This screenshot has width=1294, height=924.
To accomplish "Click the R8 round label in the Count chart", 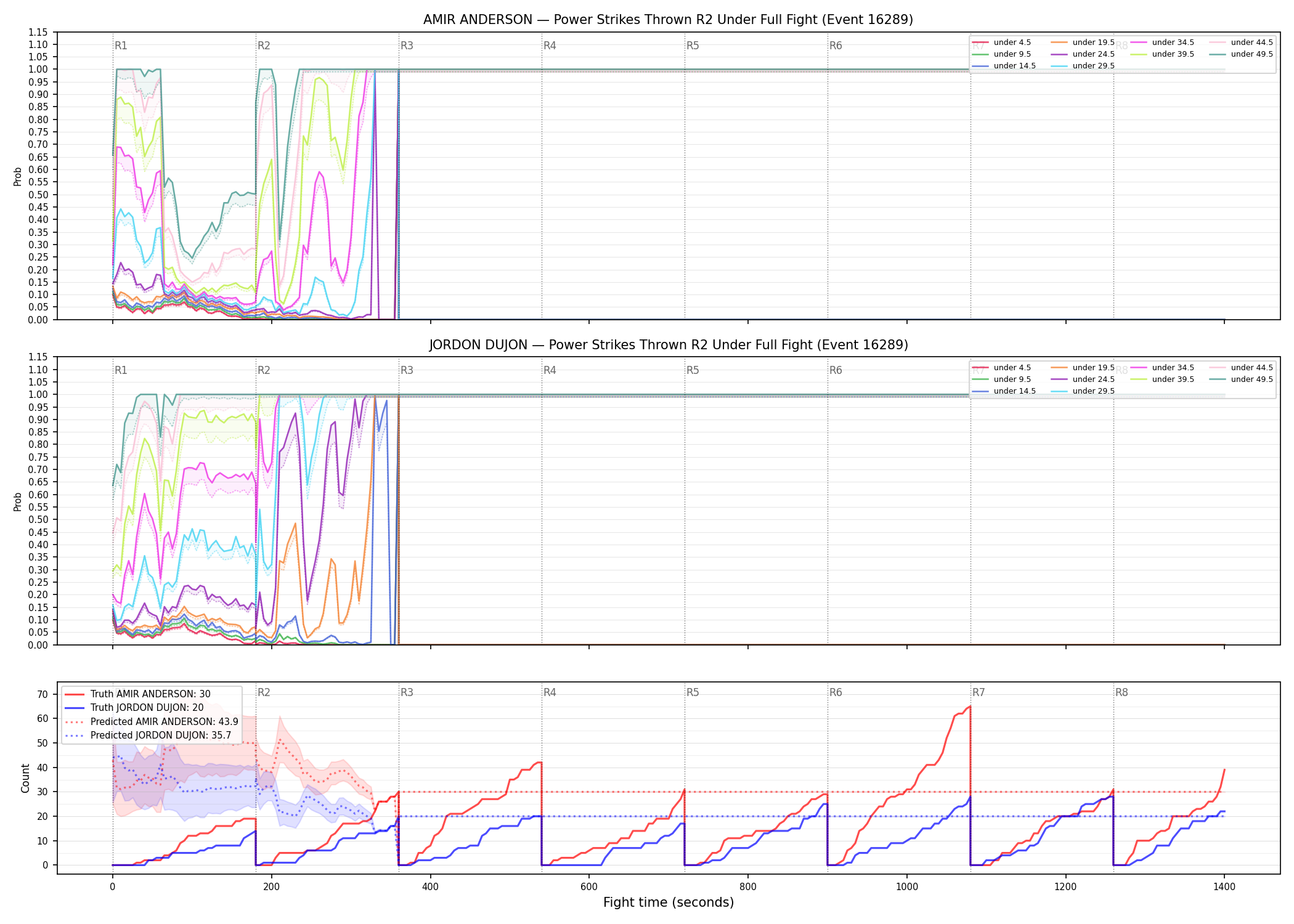I will pyautogui.click(x=1121, y=692).
